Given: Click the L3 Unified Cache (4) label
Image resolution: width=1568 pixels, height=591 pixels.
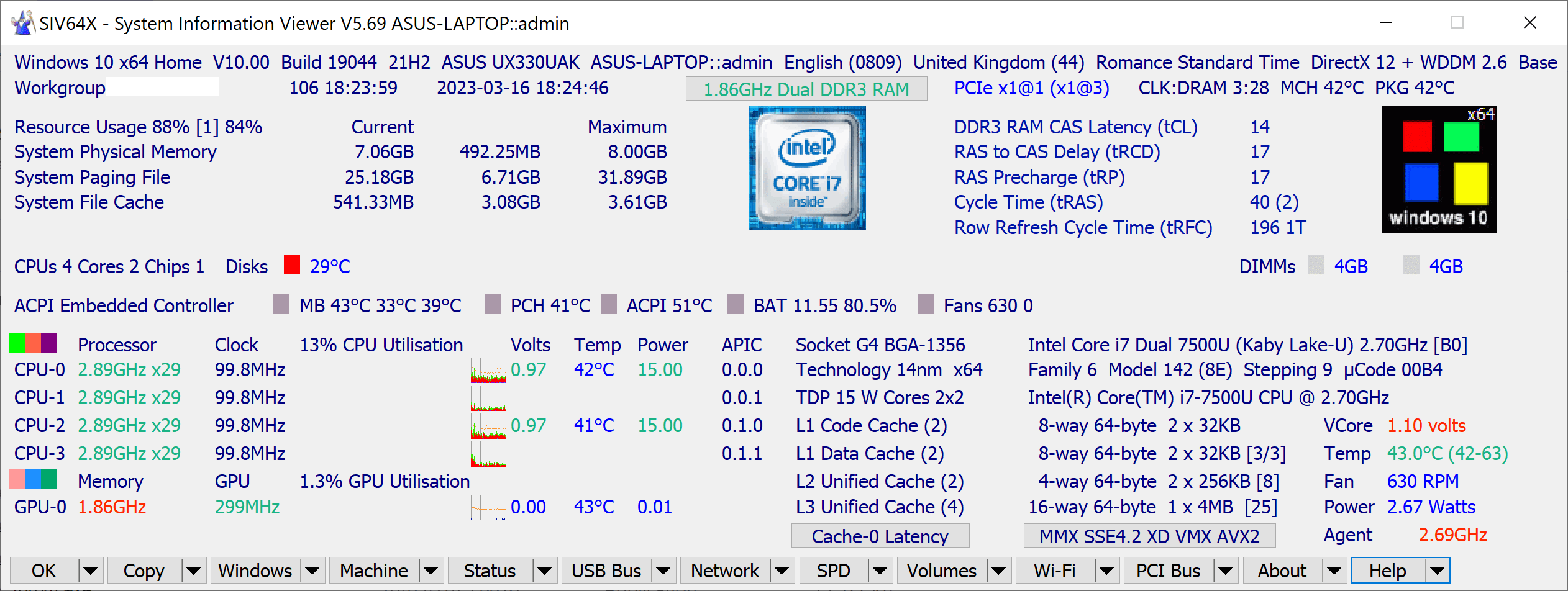Looking at the screenshot, I should point(880,507).
